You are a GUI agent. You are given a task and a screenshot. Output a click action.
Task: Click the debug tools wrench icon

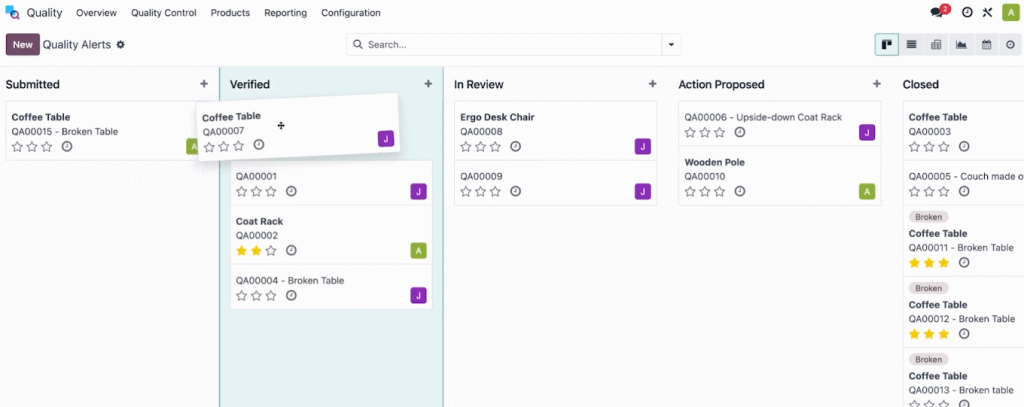pyautogui.click(x=987, y=12)
